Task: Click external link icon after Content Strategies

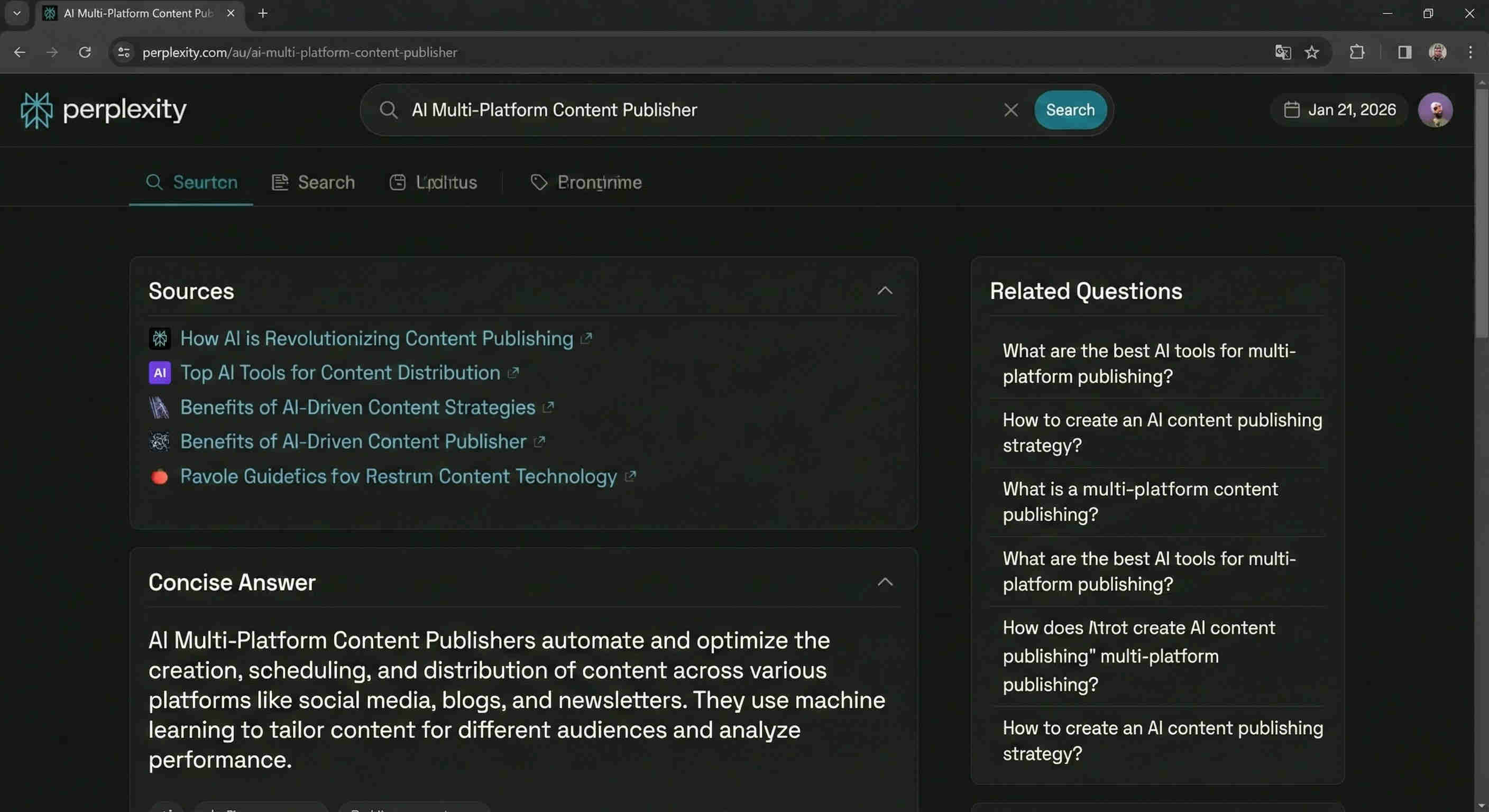Action: tap(548, 408)
